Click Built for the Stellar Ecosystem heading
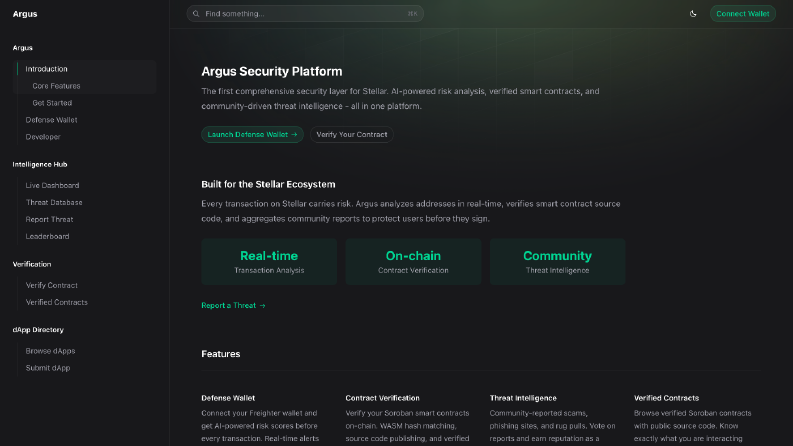This screenshot has width=793, height=446. [x=268, y=185]
